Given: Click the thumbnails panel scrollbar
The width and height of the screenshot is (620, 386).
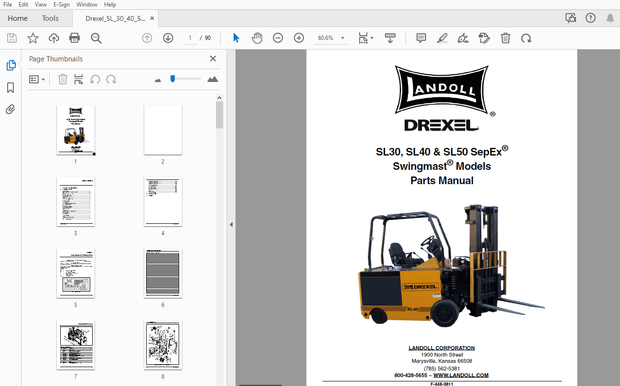Looking at the screenshot, I should pos(219,115).
